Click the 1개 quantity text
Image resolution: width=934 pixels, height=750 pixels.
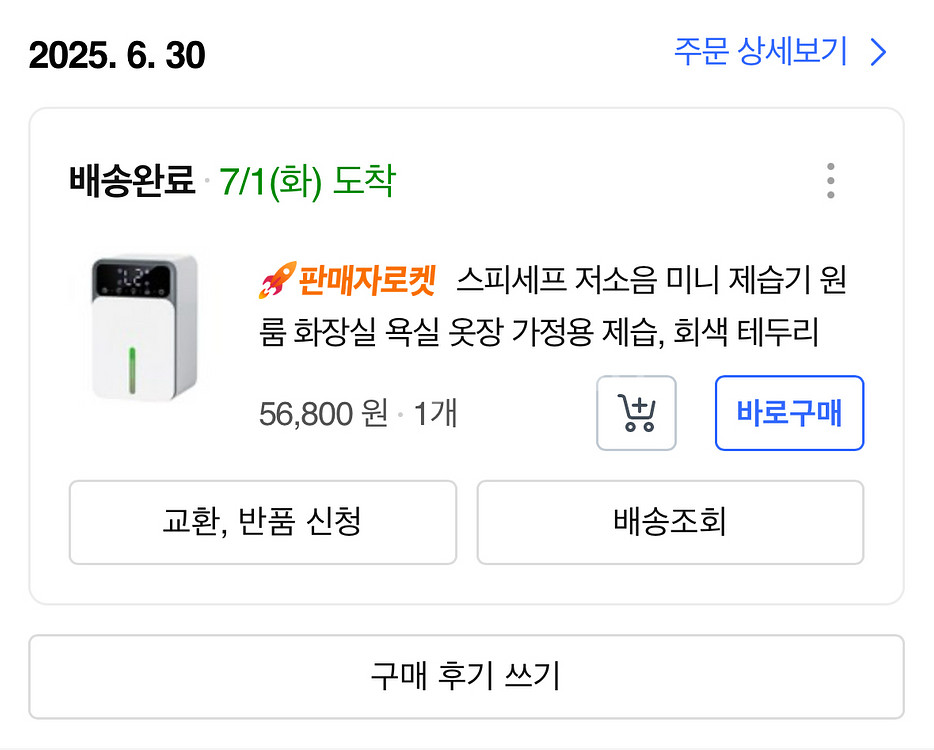click(x=435, y=413)
